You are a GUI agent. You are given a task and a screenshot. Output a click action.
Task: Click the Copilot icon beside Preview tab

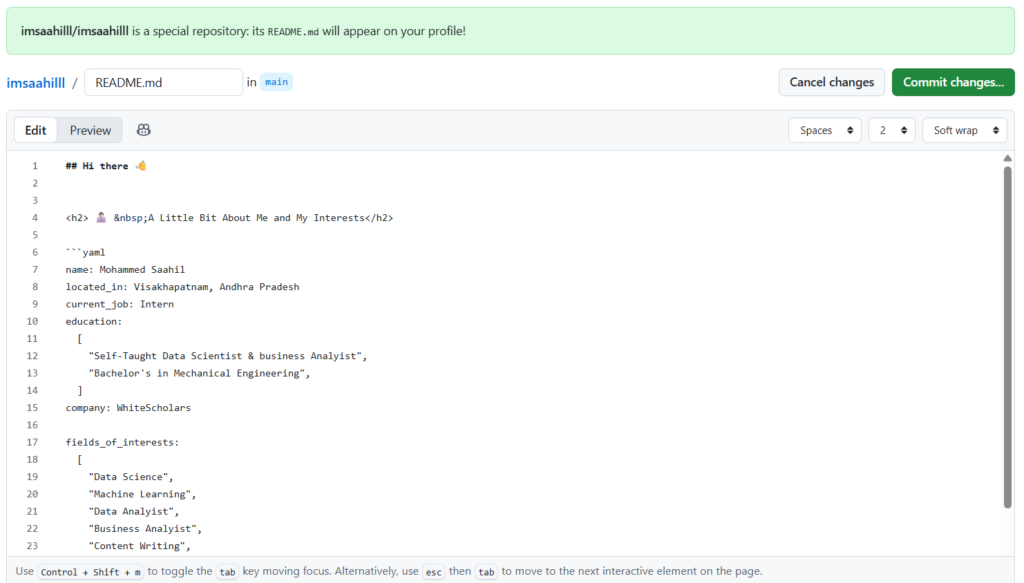144,130
